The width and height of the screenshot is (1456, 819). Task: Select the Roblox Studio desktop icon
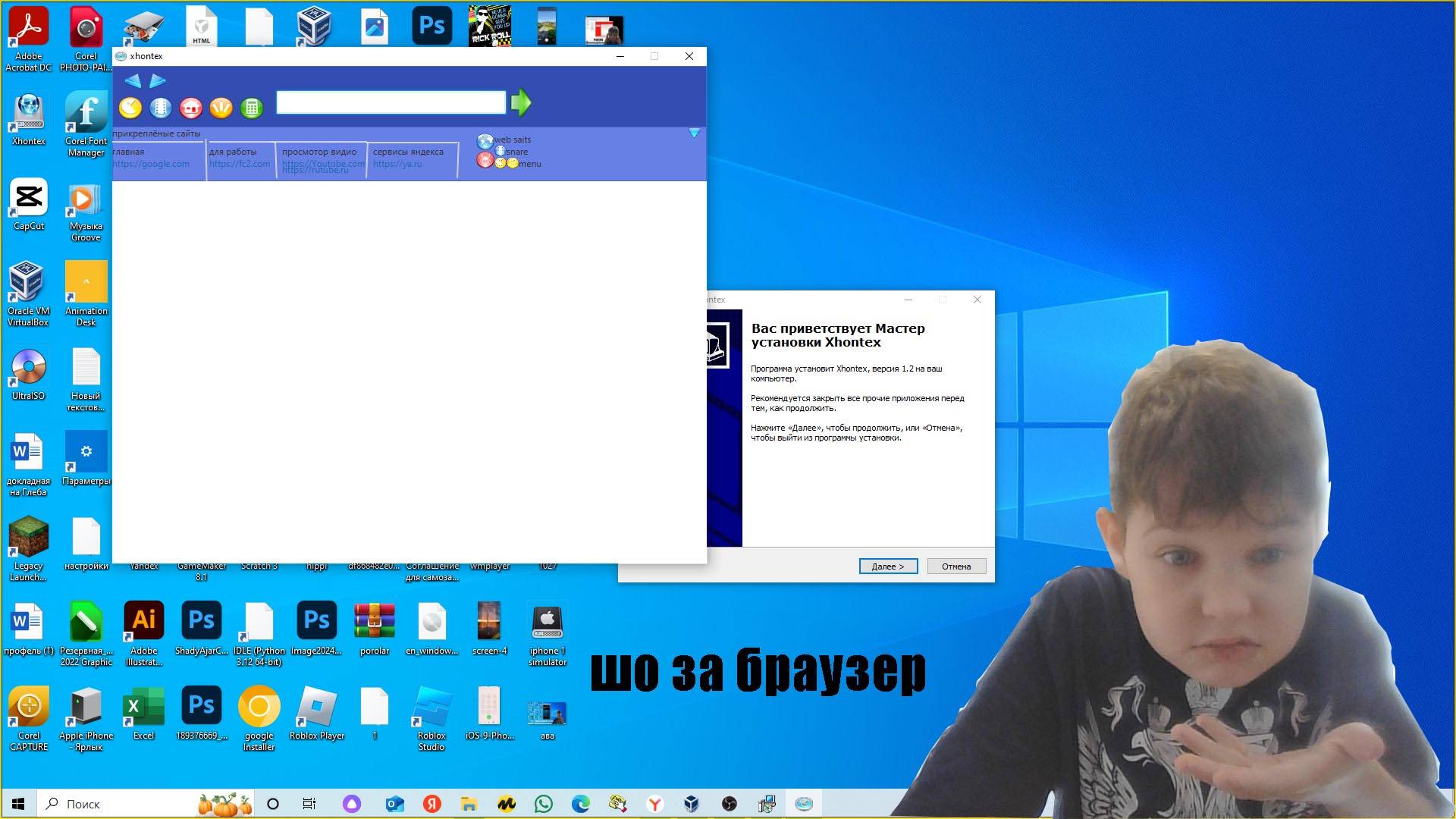click(431, 719)
